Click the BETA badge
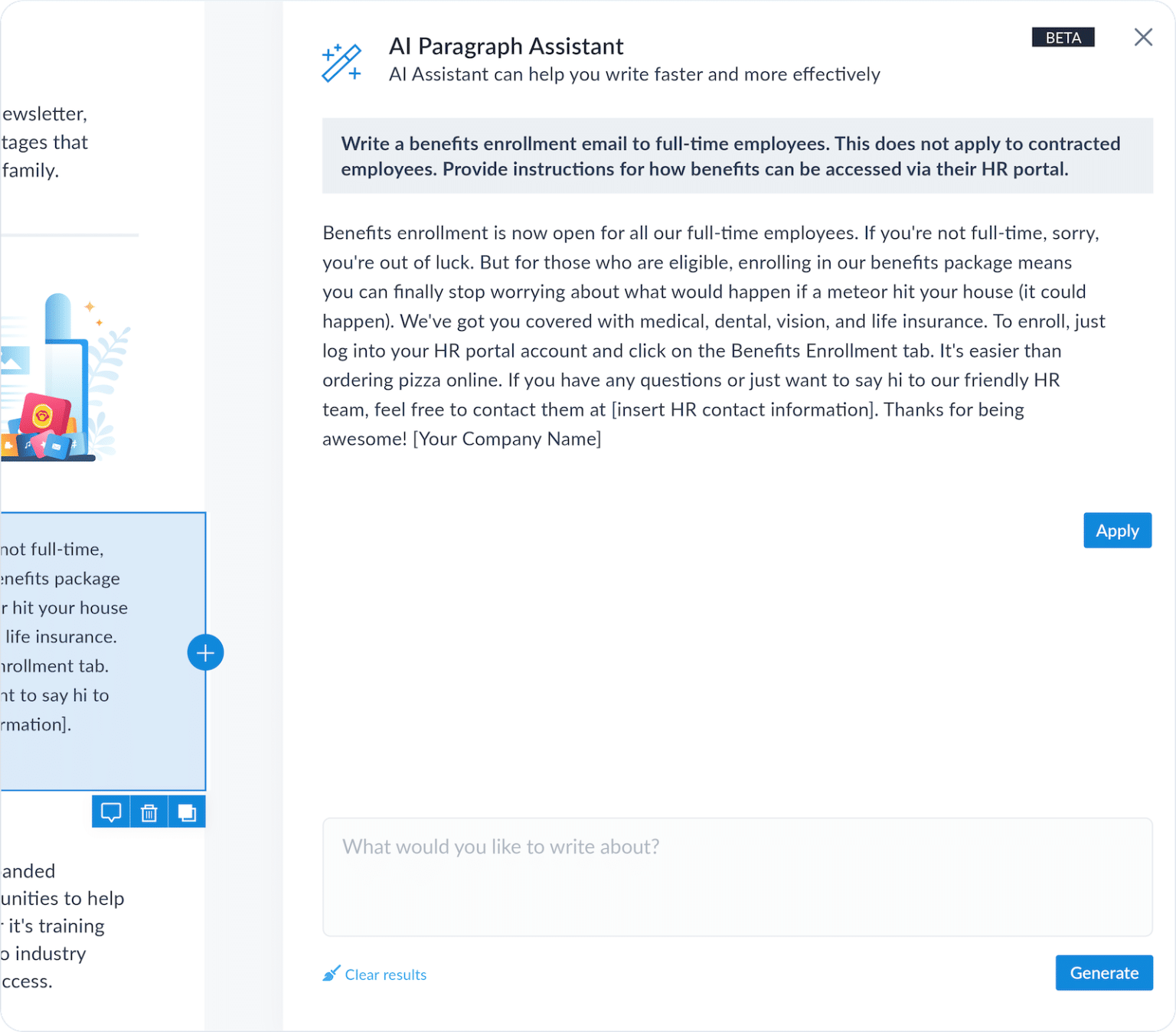Viewport: 1176px width, 1032px height. (x=1063, y=38)
